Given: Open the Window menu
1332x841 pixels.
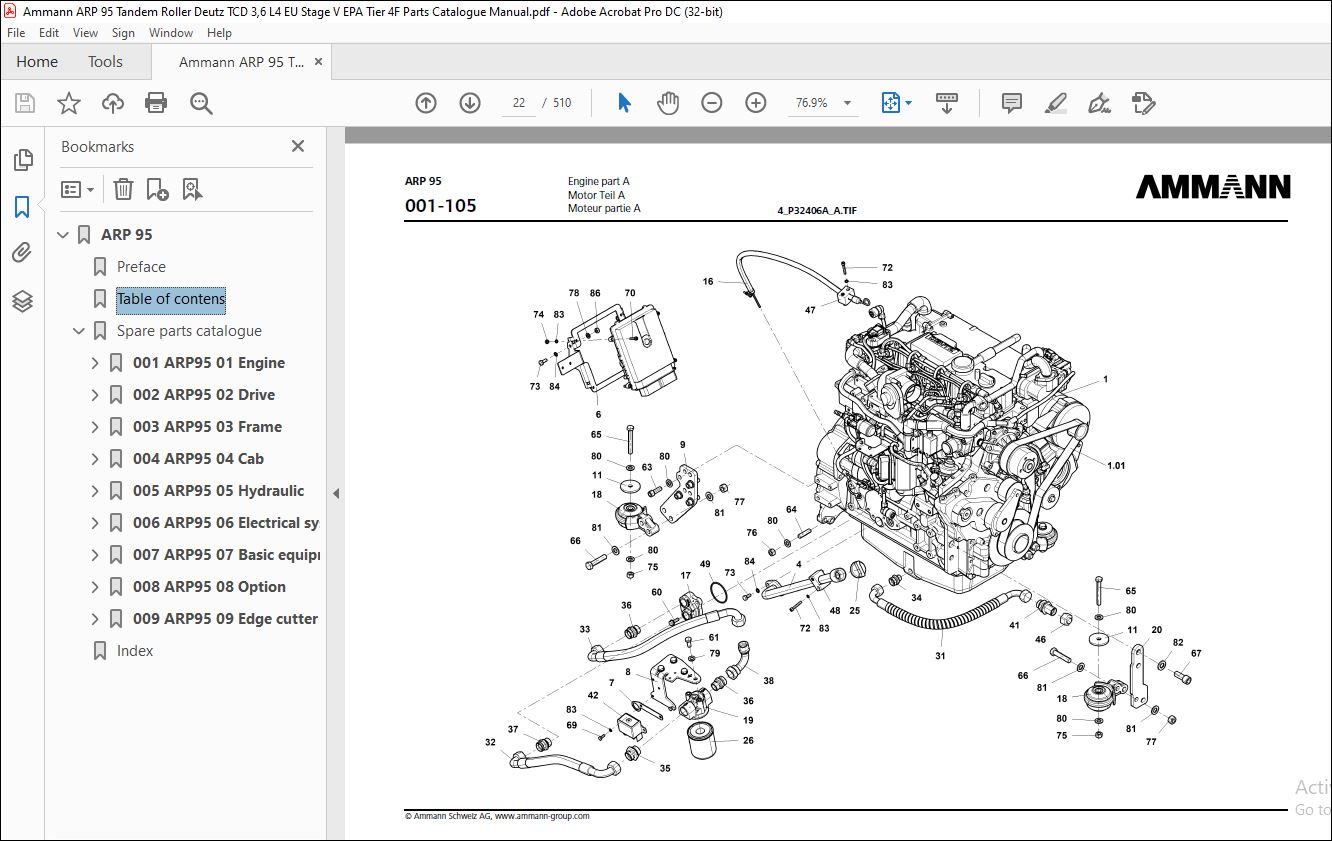Looking at the screenshot, I should tap(171, 33).
